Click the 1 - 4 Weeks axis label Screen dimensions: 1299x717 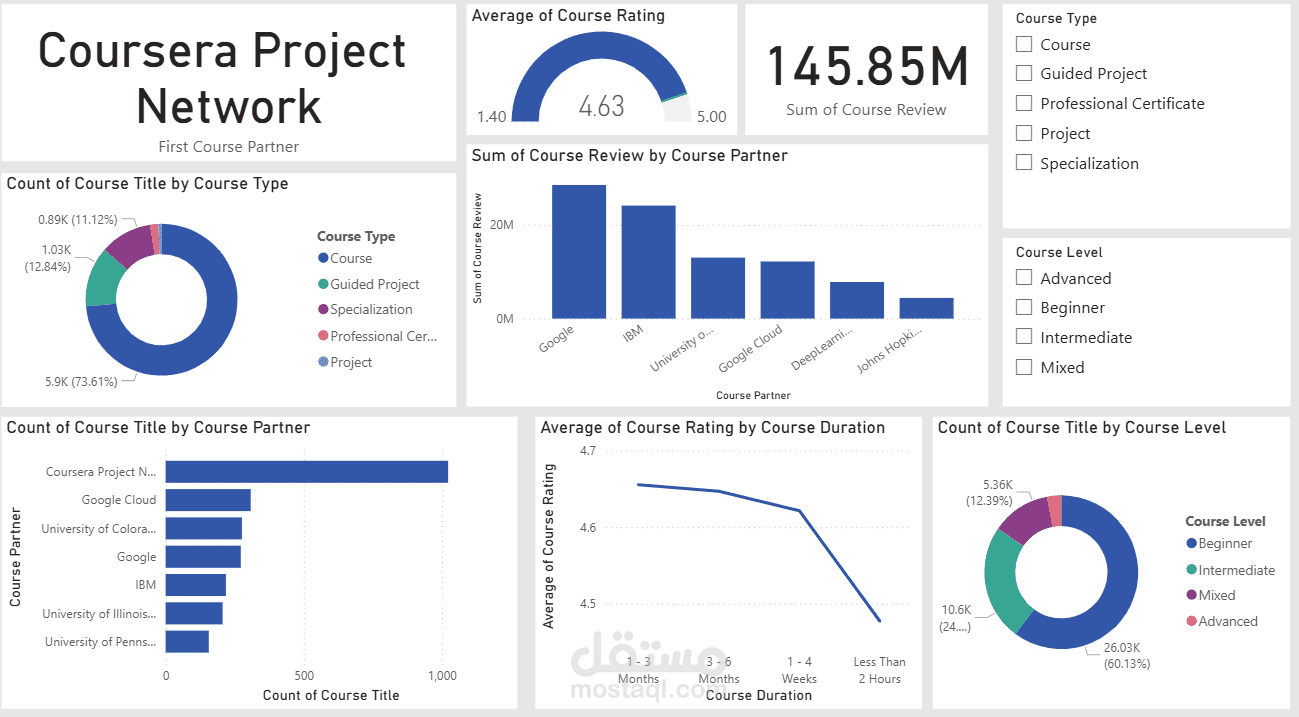(799, 670)
